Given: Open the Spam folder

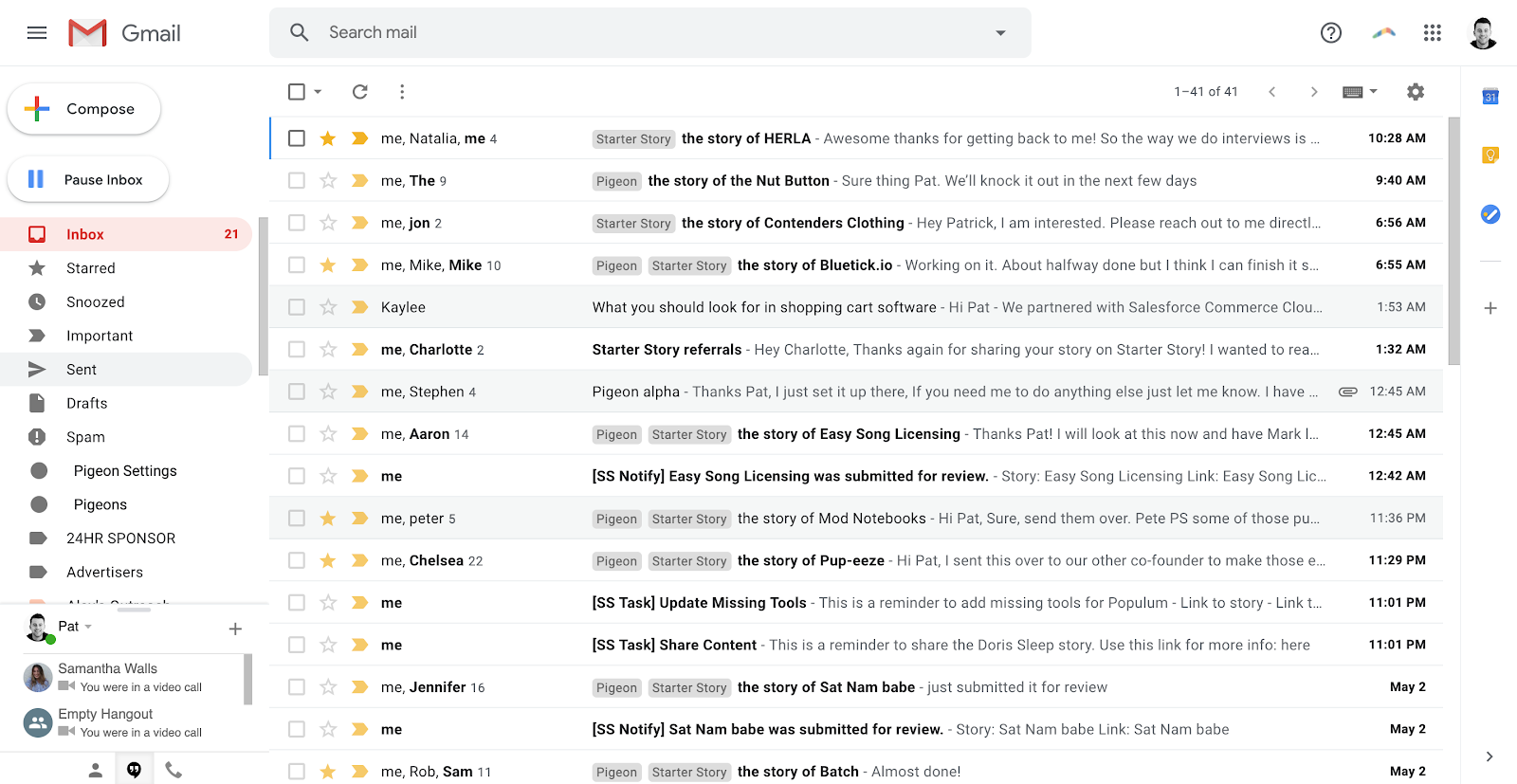Looking at the screenshot, I should pyautogui.click(x=127, y=437).
